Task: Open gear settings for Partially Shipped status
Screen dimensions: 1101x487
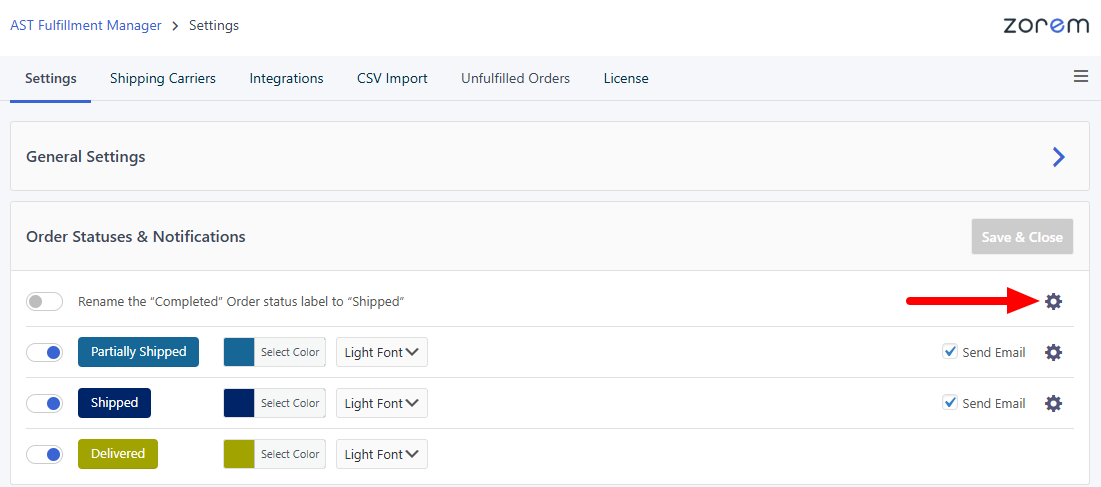Action: pos(1053,352)
